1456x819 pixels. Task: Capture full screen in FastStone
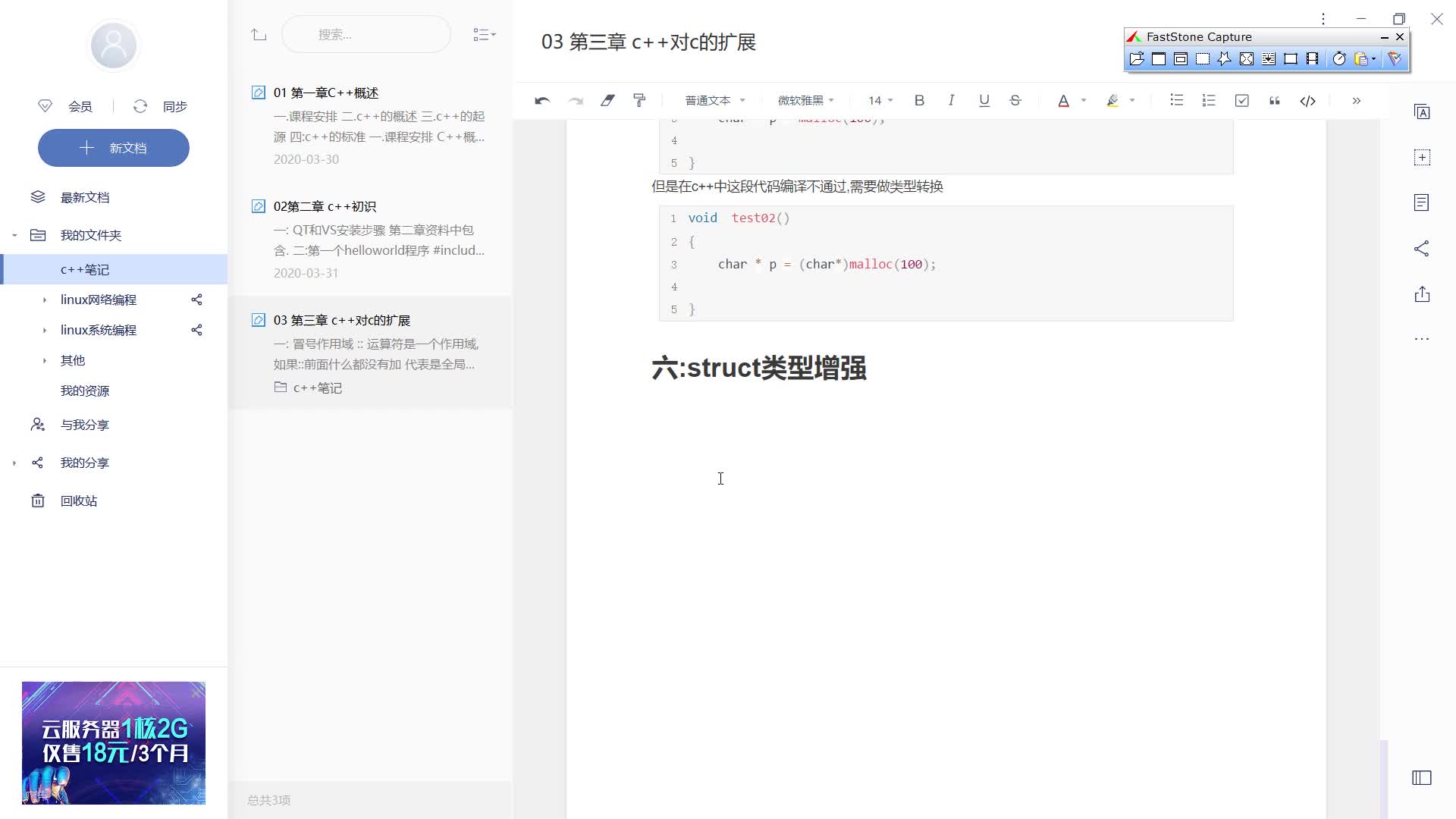point(1247,58)
